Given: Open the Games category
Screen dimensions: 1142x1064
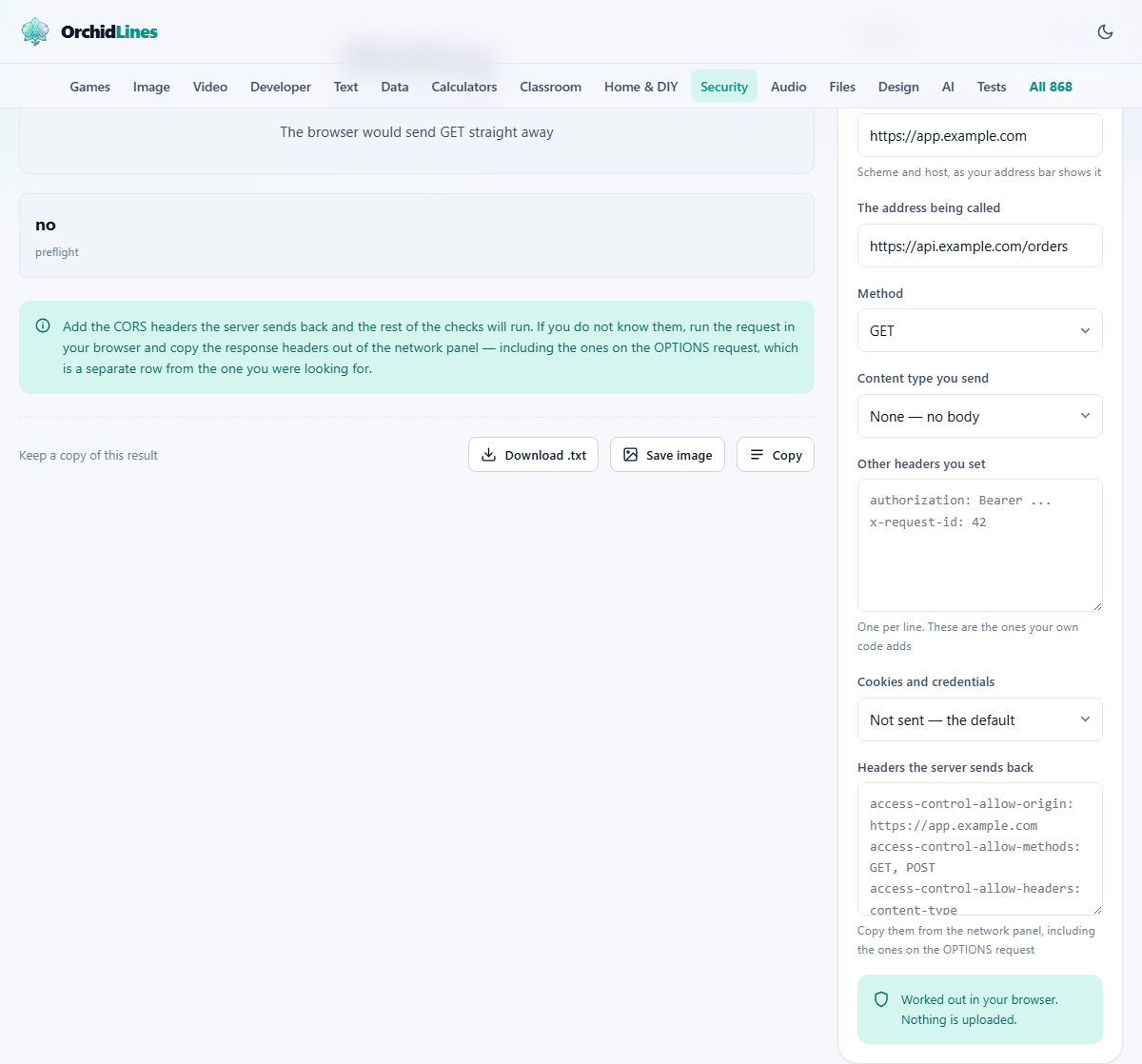Looking at the screenshot, I should [x=90, y=87].
